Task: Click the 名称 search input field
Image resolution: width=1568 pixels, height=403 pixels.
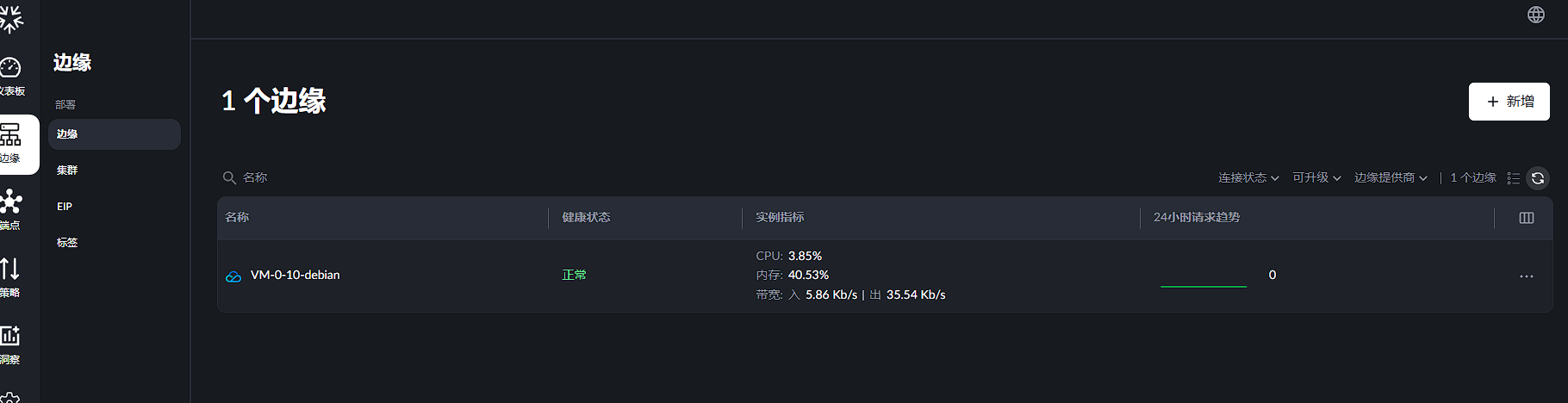Action: pyautogui.click(x=345, y=177)
